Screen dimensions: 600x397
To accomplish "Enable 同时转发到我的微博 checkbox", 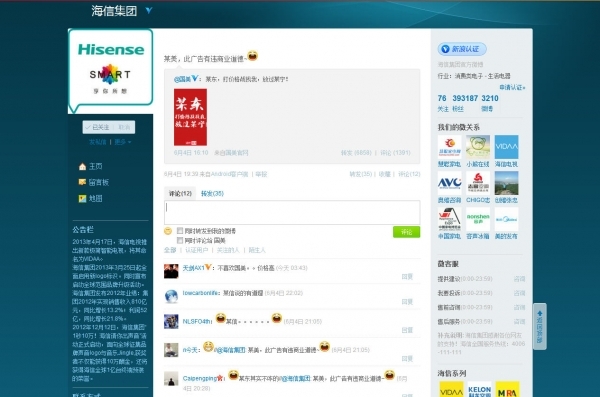I will [x=180, y=231].
